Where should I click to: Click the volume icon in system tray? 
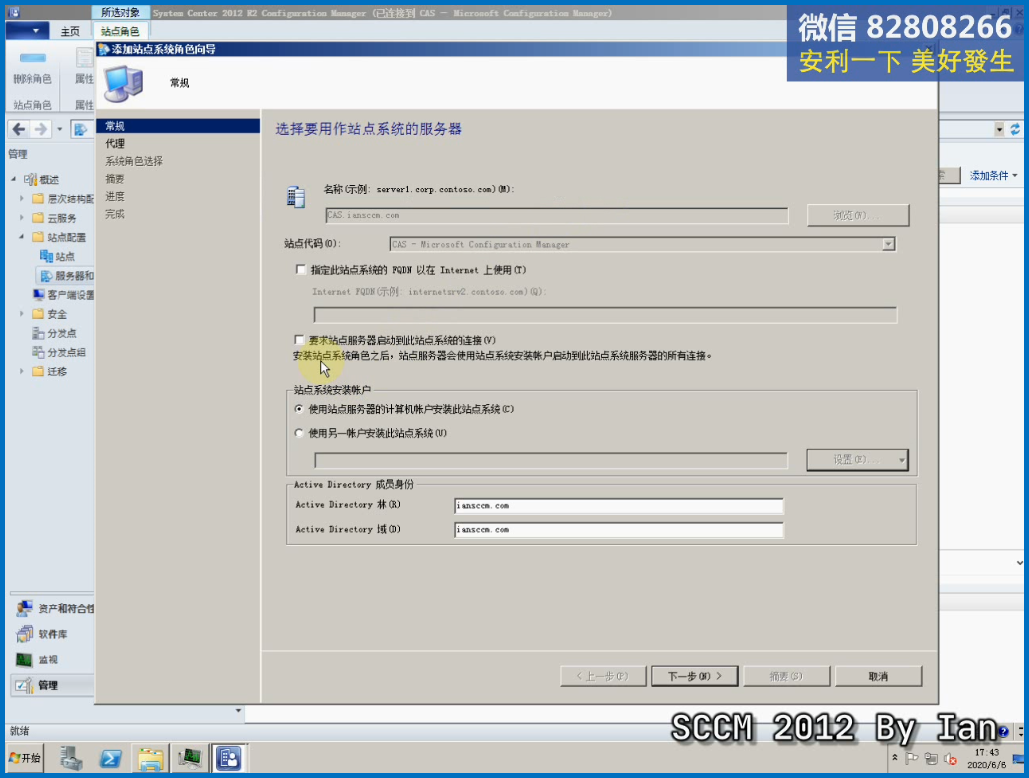950,759
